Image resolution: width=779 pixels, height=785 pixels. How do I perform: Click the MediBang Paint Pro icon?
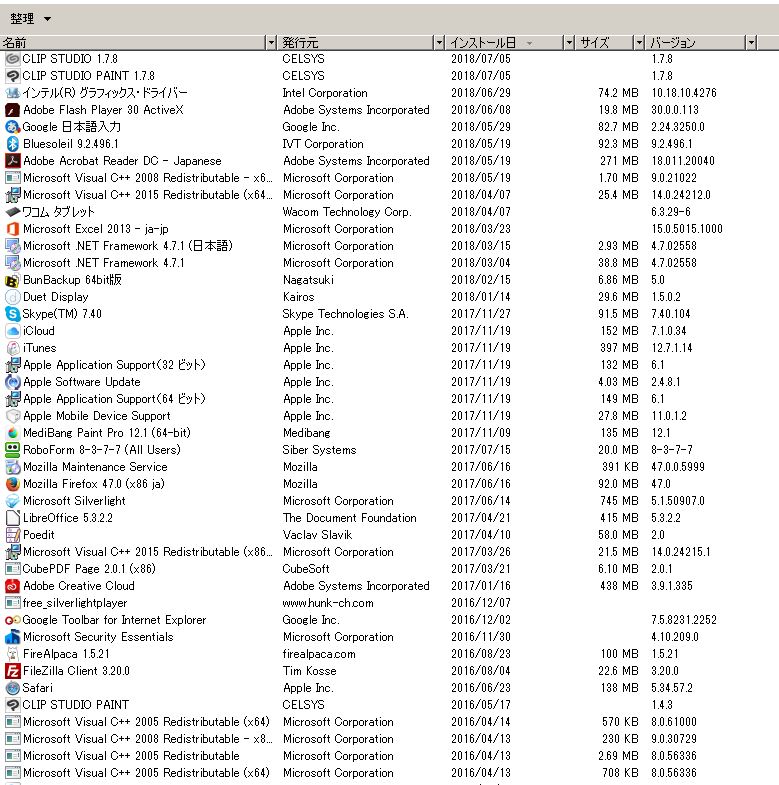[13, 433]
